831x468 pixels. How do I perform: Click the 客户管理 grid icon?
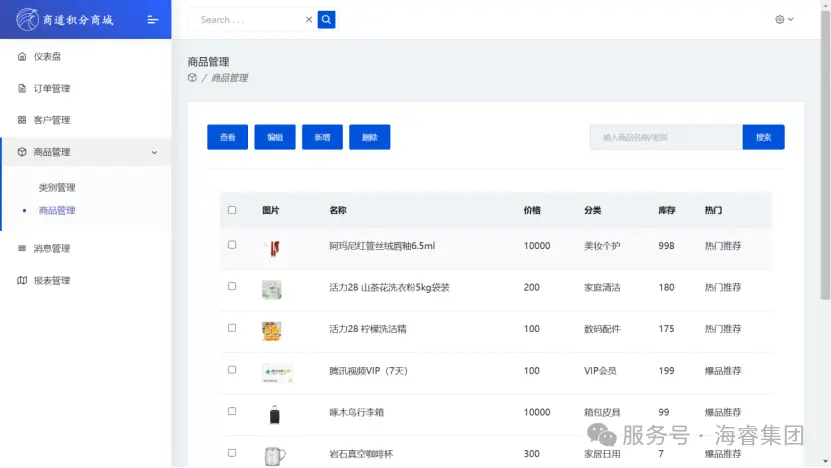coord(22,120)
